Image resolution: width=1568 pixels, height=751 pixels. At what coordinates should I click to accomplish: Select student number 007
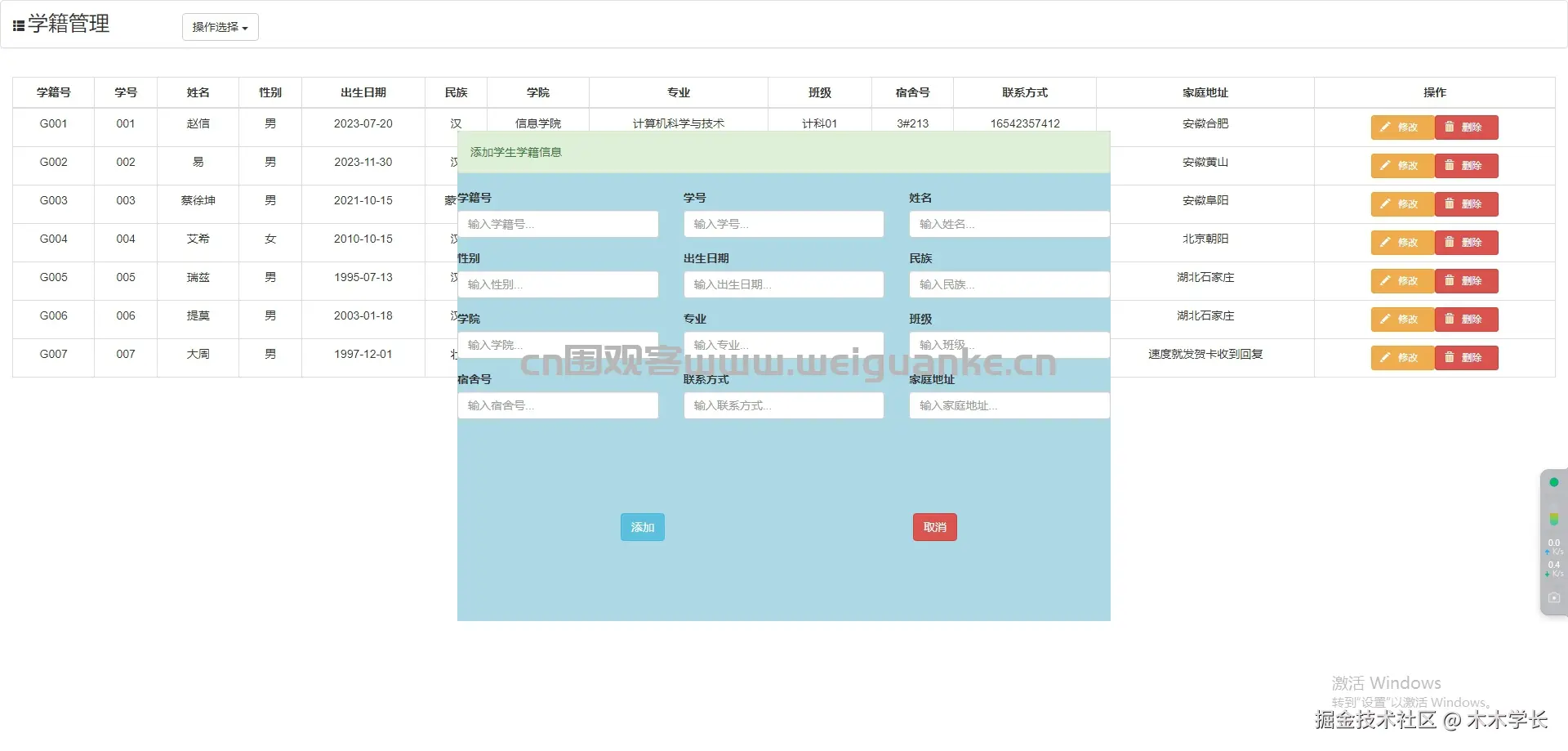126,354
